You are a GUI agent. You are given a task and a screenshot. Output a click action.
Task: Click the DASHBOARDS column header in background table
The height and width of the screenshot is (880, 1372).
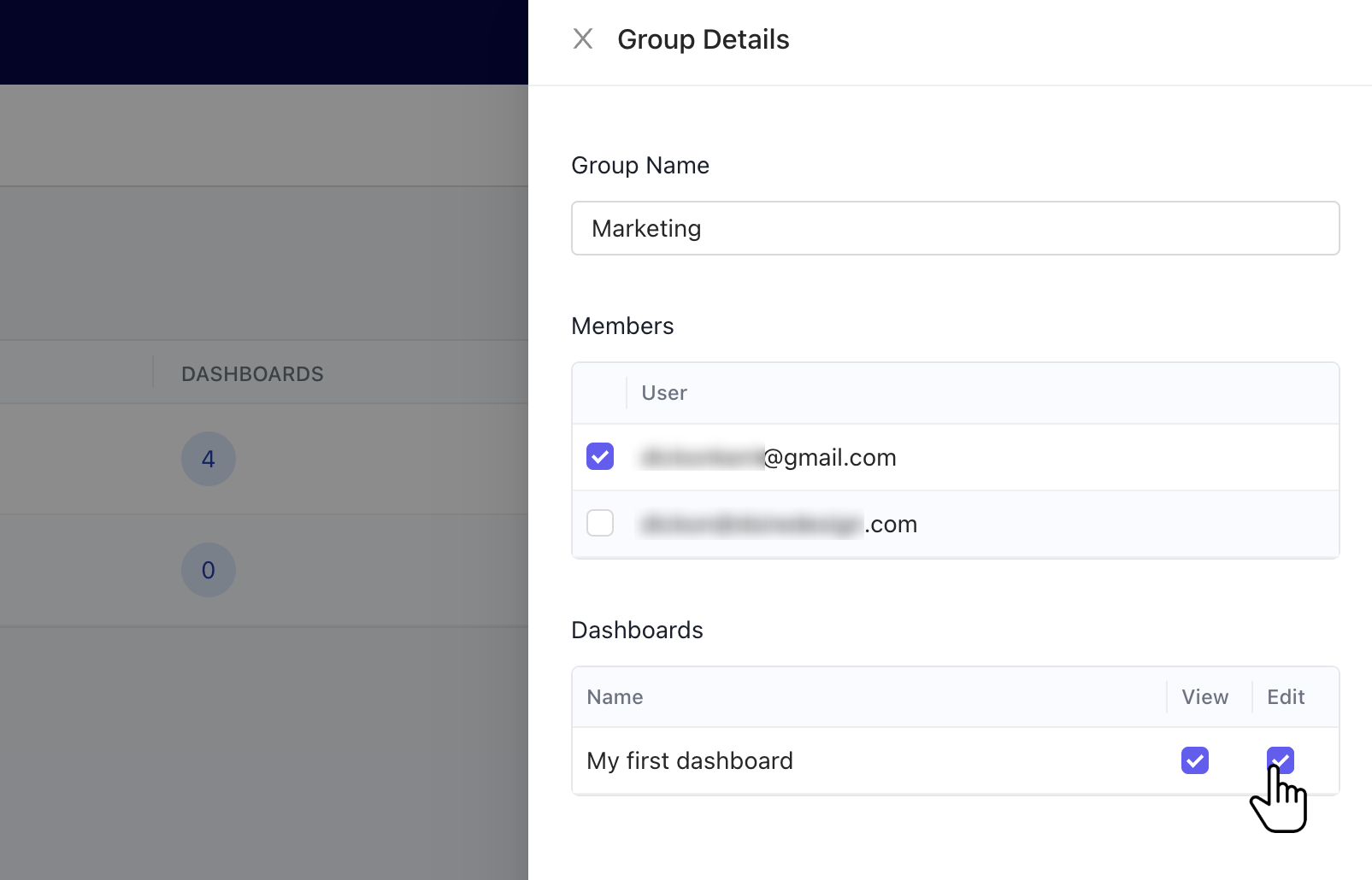tap(252, 374)
